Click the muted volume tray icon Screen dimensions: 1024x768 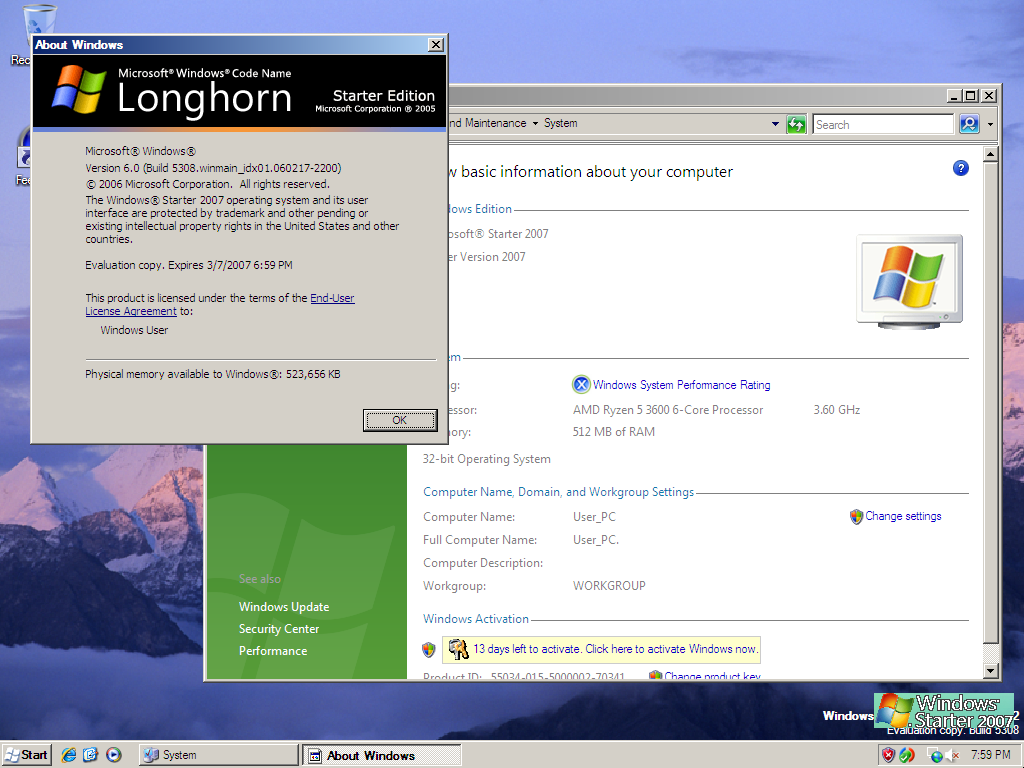pos(953,756)
